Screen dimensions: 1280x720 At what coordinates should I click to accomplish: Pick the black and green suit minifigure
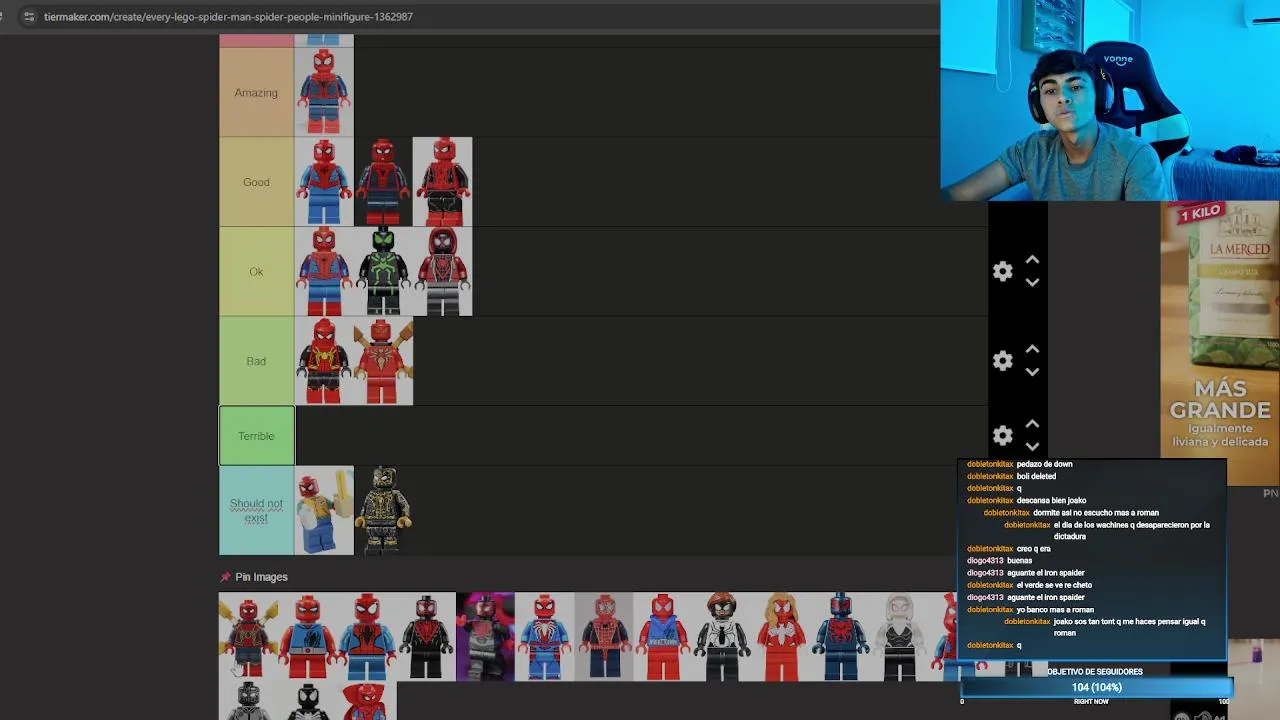point(383,272)
